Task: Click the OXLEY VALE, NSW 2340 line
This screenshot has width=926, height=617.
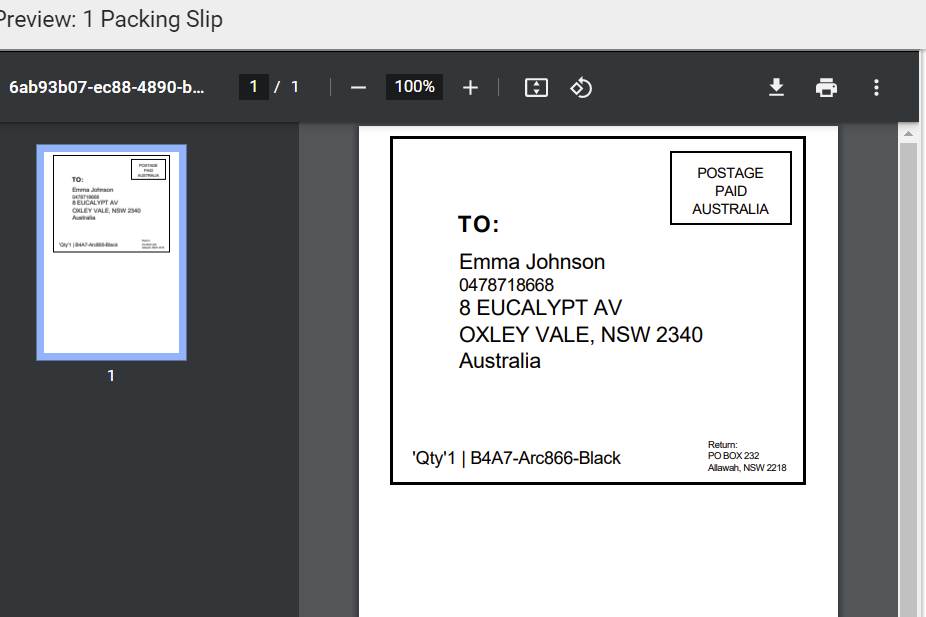Action: (580, 334)
